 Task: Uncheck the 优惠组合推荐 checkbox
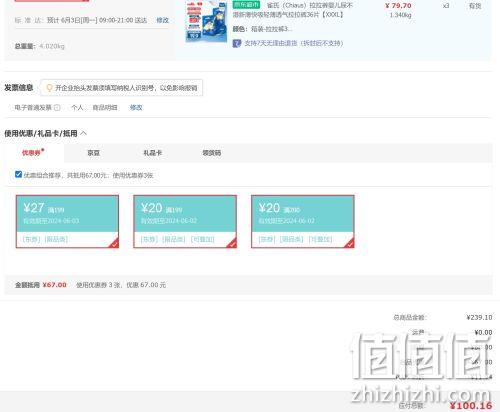click(18, 174)
